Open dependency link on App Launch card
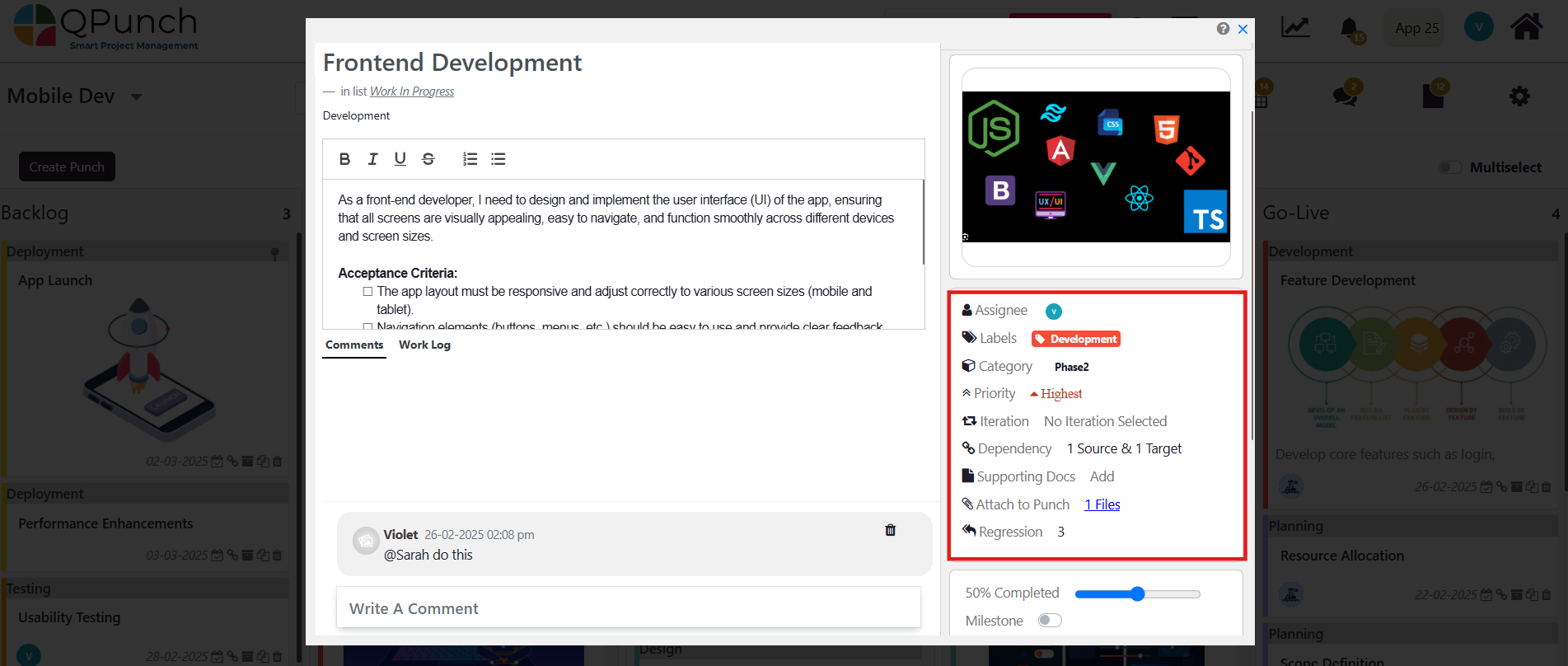This screenshot has height=666, width=1568. pyautogui.click(x=232, y=462)
